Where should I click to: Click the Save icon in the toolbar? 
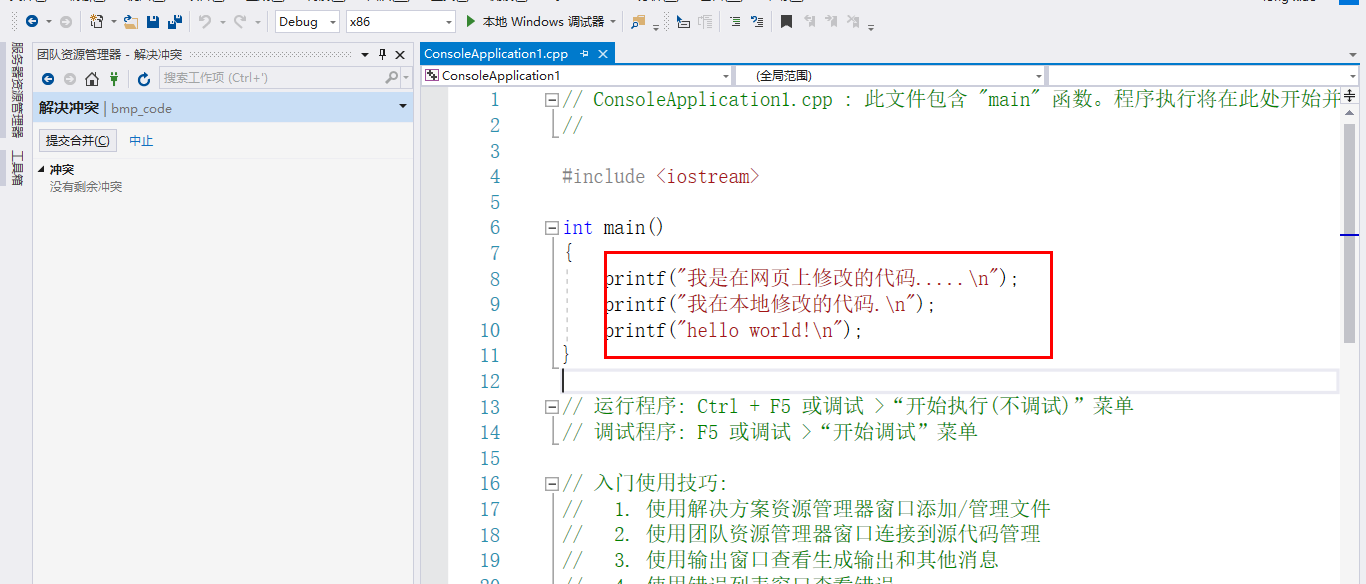[152, 20]
